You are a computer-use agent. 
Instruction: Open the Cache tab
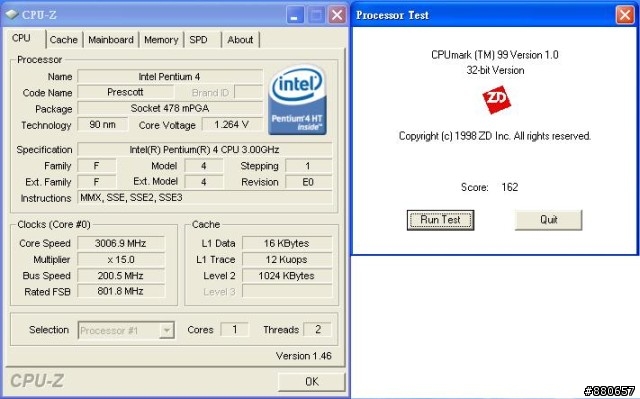click(x=64, y=40)
